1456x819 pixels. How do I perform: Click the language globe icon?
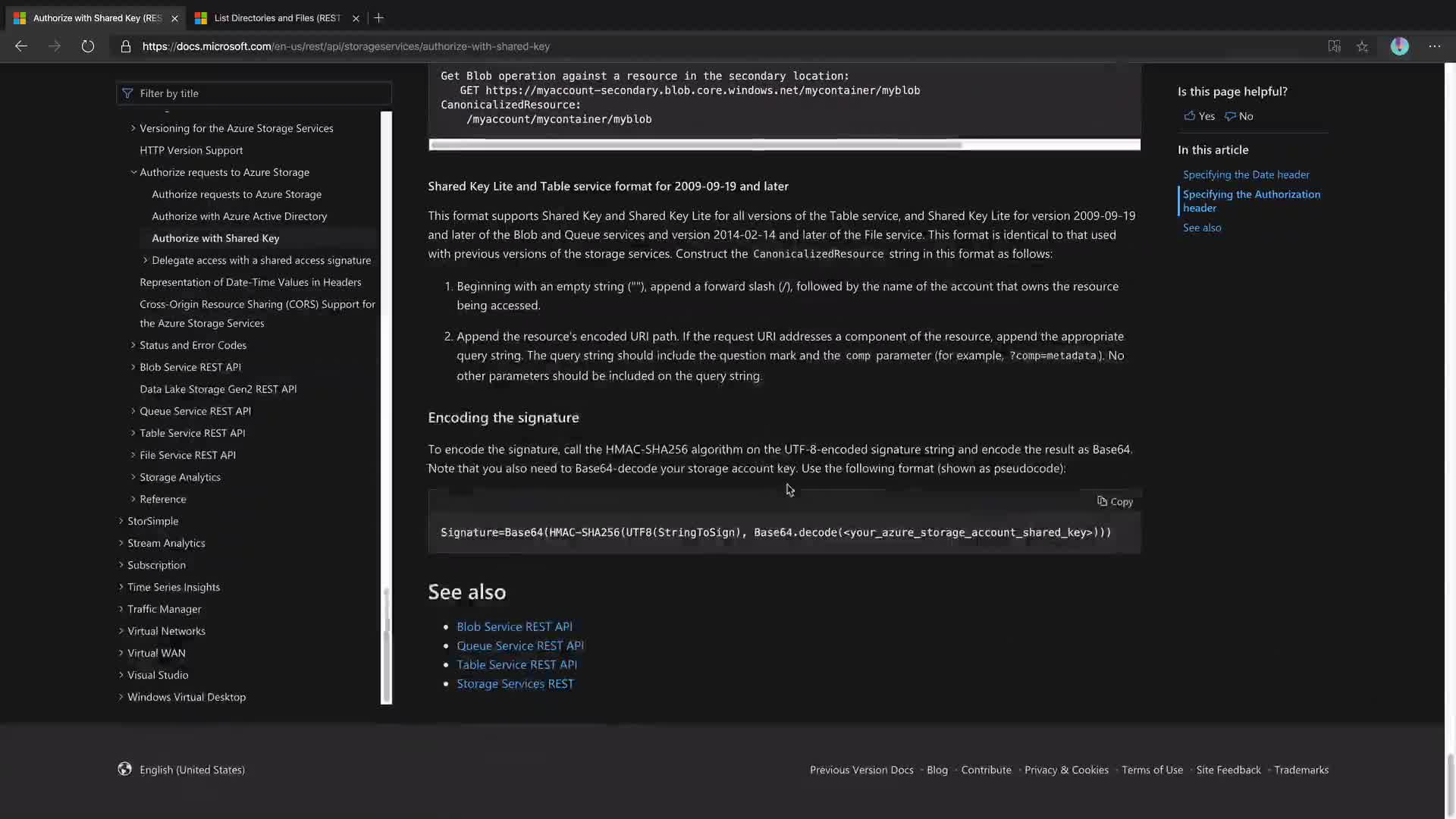pyautogui.click(x=124, y=769)
